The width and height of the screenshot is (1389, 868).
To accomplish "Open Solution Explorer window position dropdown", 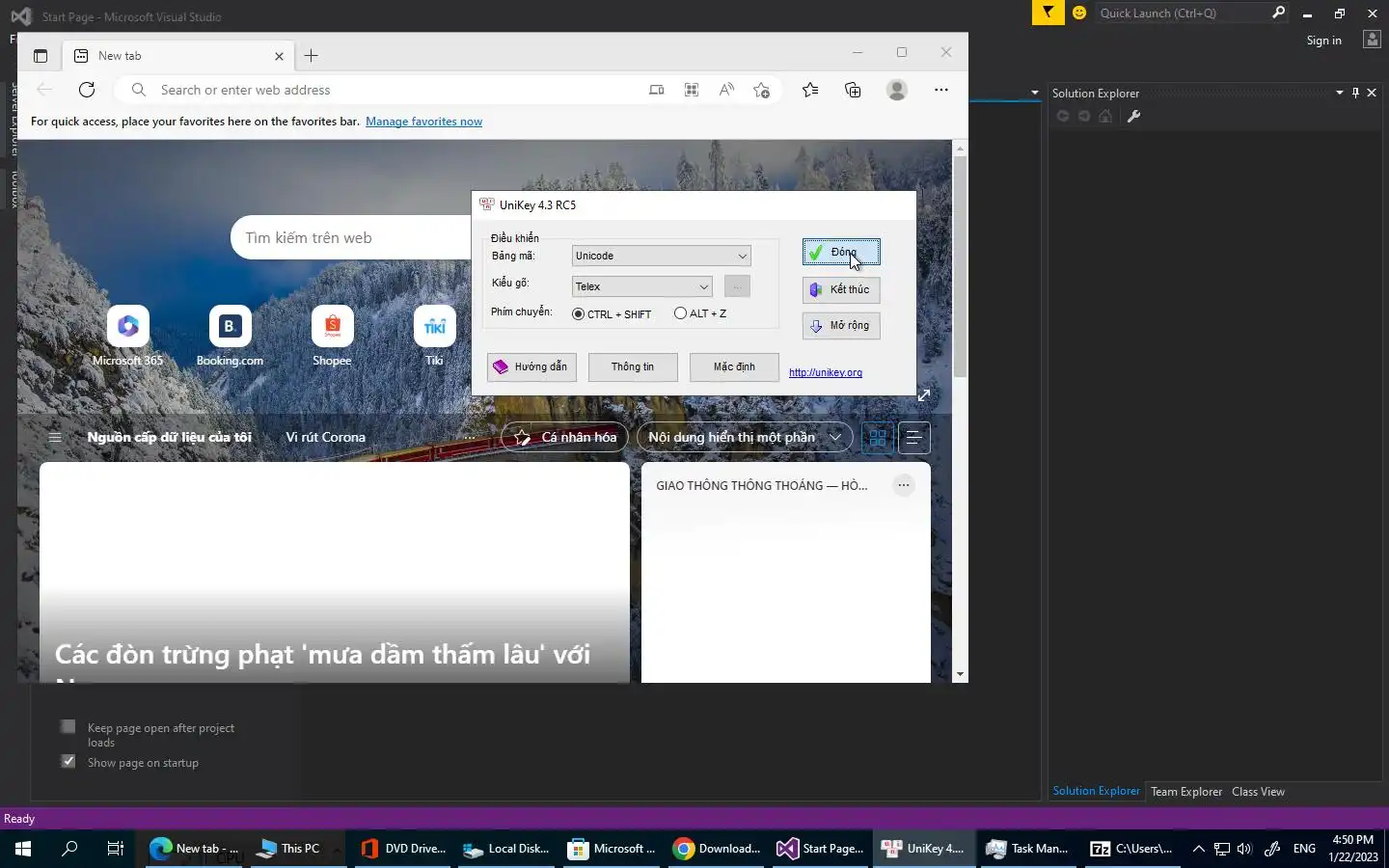I will click(1339, 93).
